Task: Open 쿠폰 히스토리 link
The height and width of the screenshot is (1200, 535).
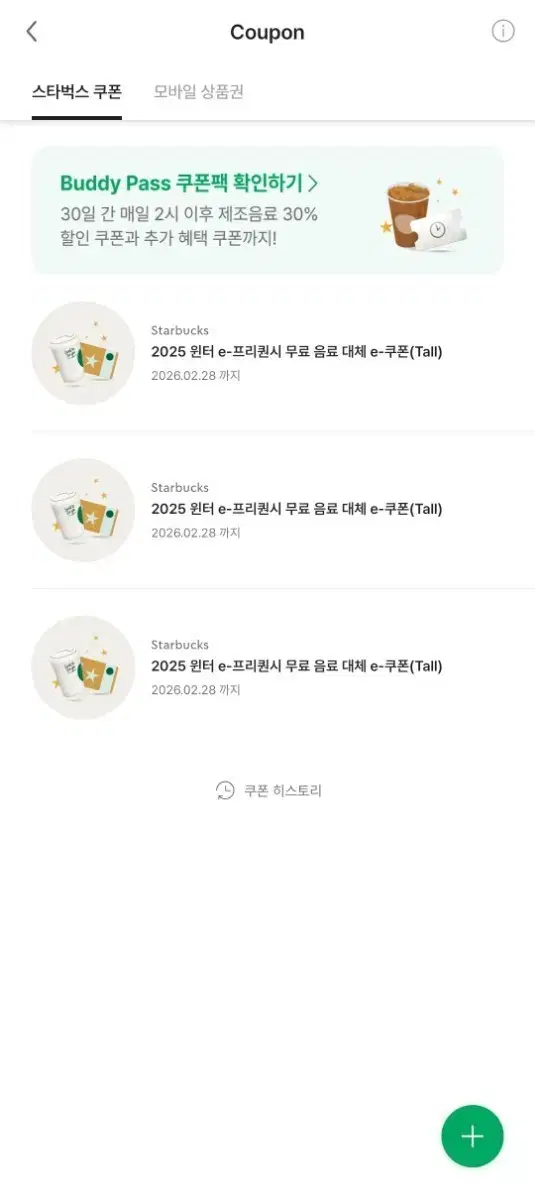Action: point(283,790)
